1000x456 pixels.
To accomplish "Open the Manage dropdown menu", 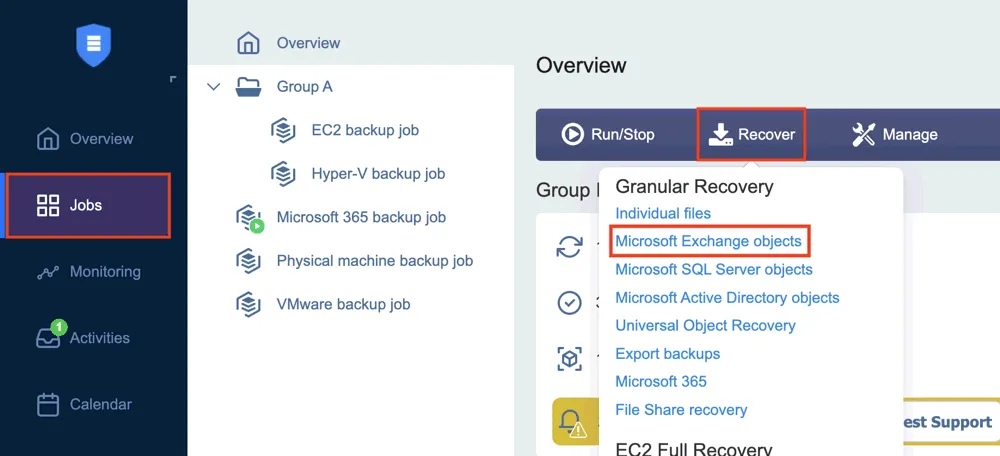I will (x=894, y=134).
